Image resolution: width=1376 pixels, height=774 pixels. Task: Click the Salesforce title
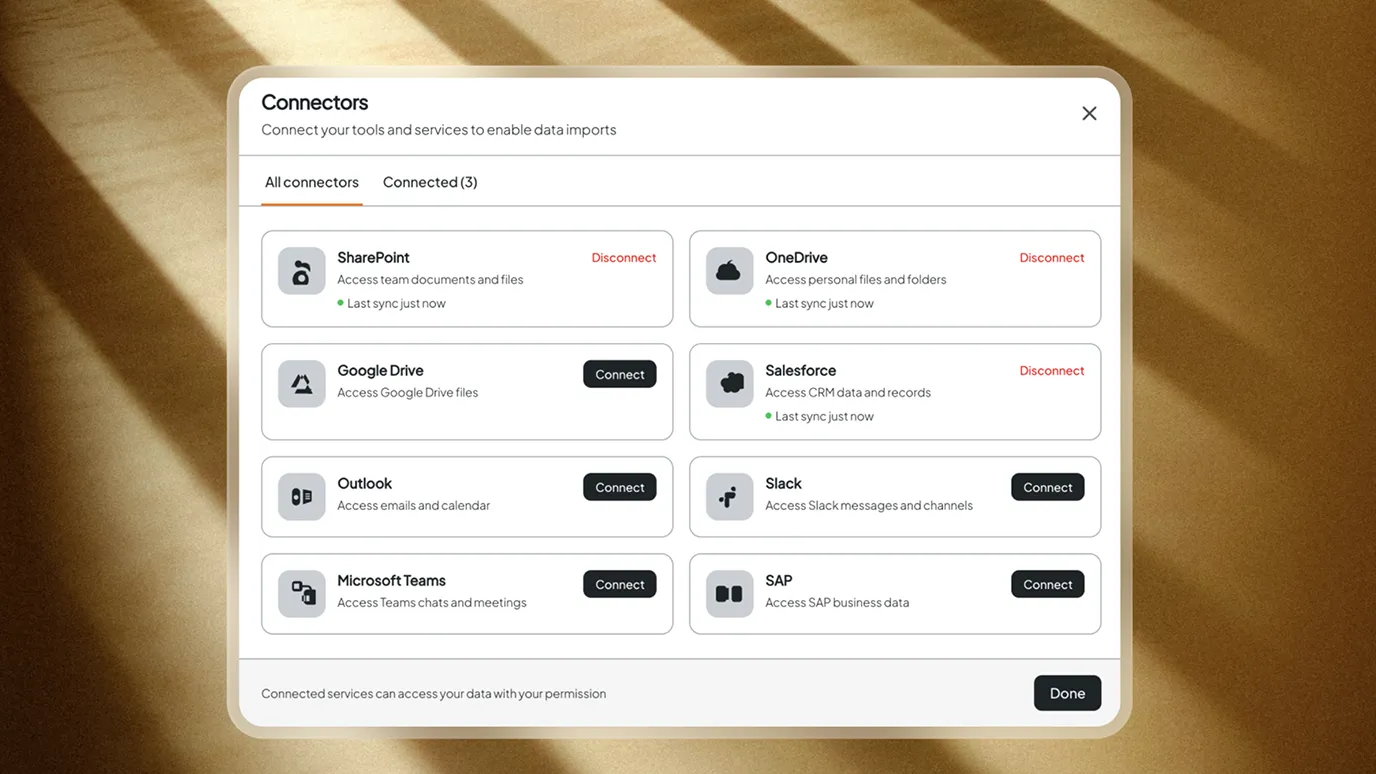pos(800,371)
